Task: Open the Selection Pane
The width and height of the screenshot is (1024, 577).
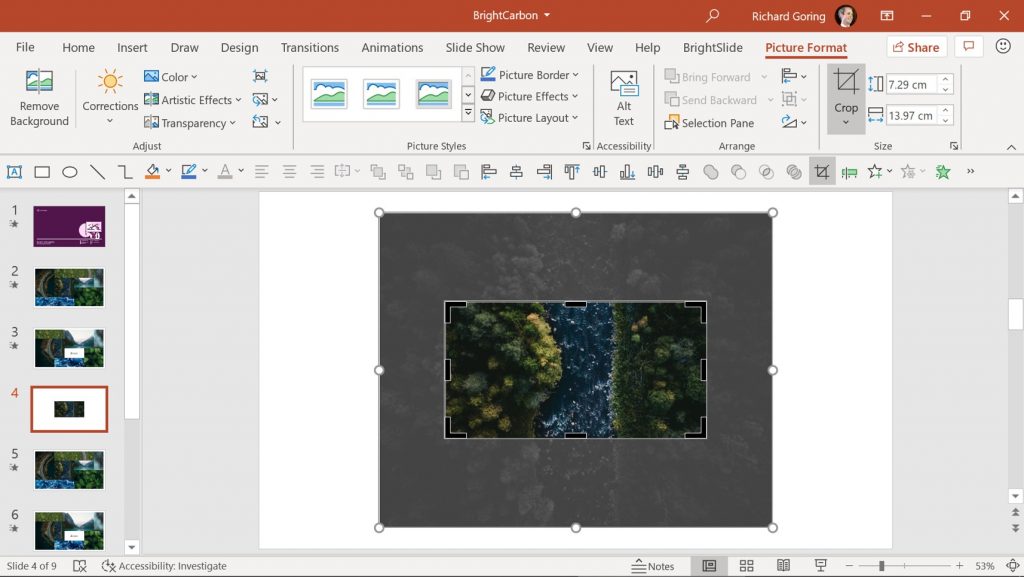Action: pyautogui.click(x=711, y=122)
